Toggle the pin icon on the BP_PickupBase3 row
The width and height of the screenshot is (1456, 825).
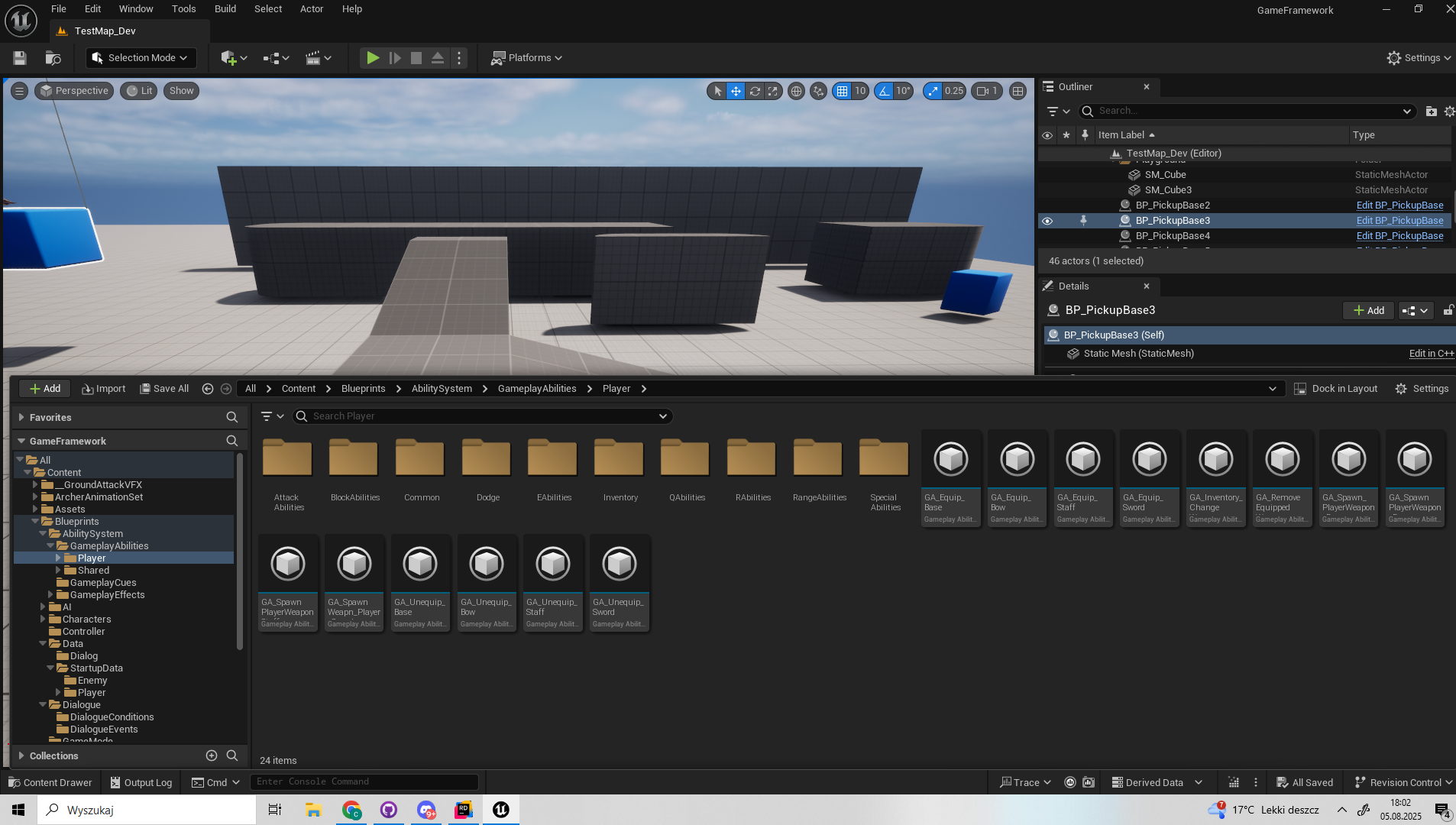pyautogui.click(x=1083, y=221)
